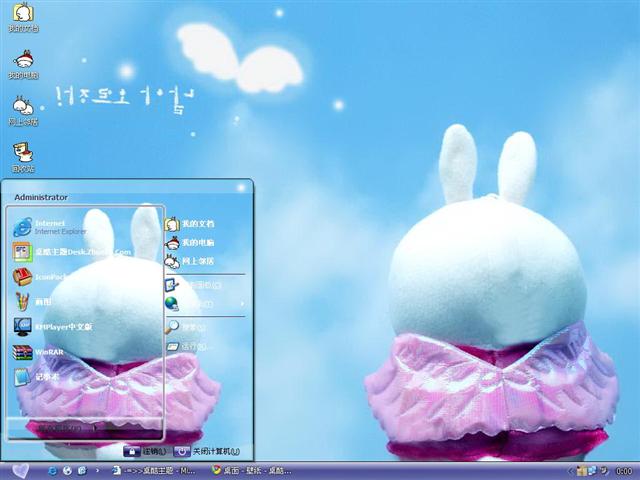Image resolution: width=640 pixels, height=480 pixels.
Task: Open the Recycle Bin (回收站) desktop icon
Action: click(23, 152)
